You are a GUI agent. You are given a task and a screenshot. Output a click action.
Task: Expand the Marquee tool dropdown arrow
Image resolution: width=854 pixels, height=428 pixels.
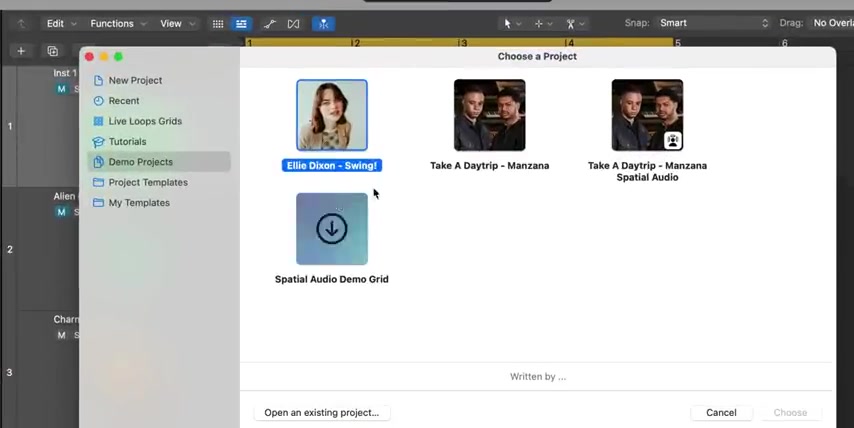click(x=550, y=24)
